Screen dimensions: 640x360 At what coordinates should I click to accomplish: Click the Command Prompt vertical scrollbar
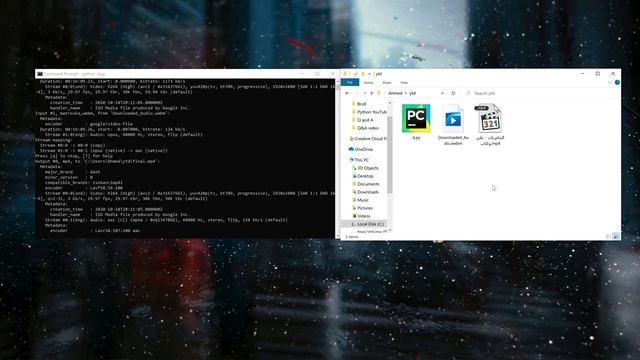pos(337,158)
